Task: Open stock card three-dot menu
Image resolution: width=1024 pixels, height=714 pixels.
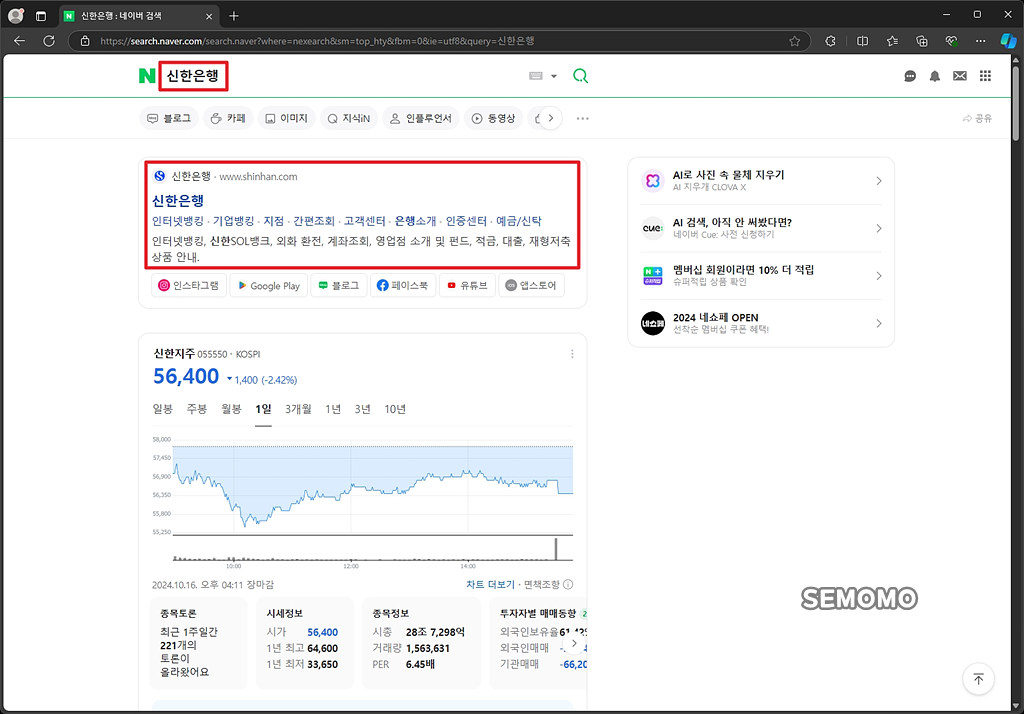Action: click(x=572, y=353)
